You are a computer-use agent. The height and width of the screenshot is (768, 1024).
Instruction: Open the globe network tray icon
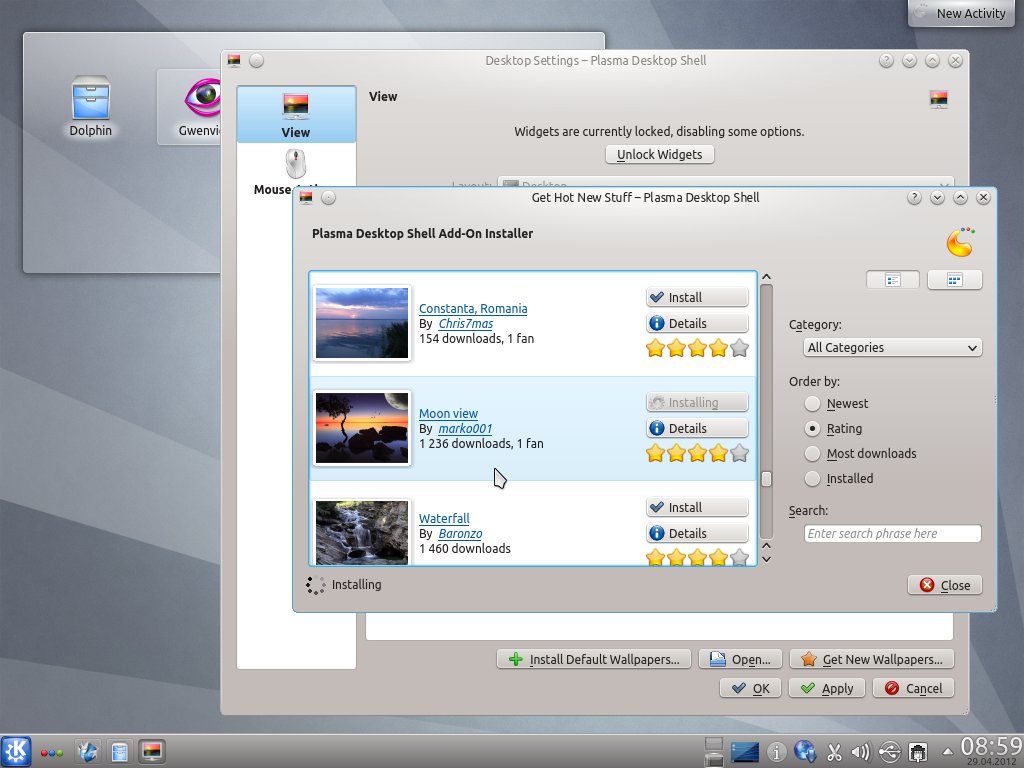tap(805, 752)
